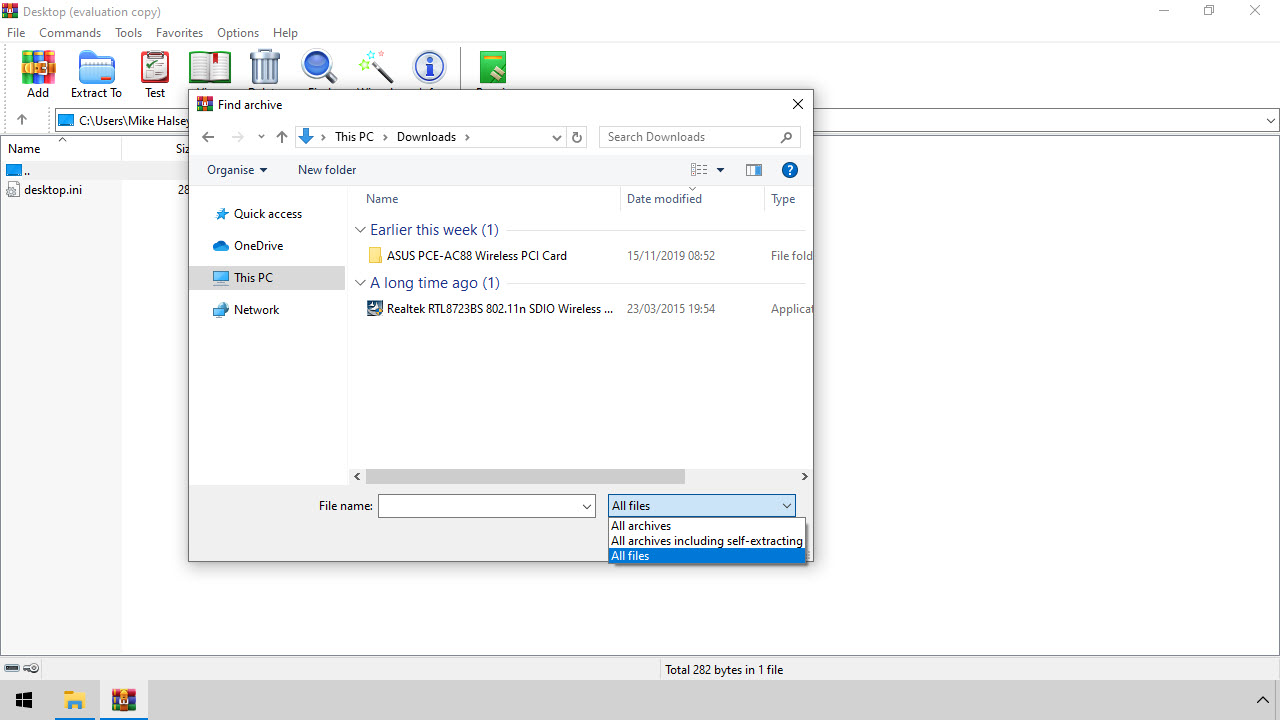Collapse the Earlier this week group

pos(361,230)
